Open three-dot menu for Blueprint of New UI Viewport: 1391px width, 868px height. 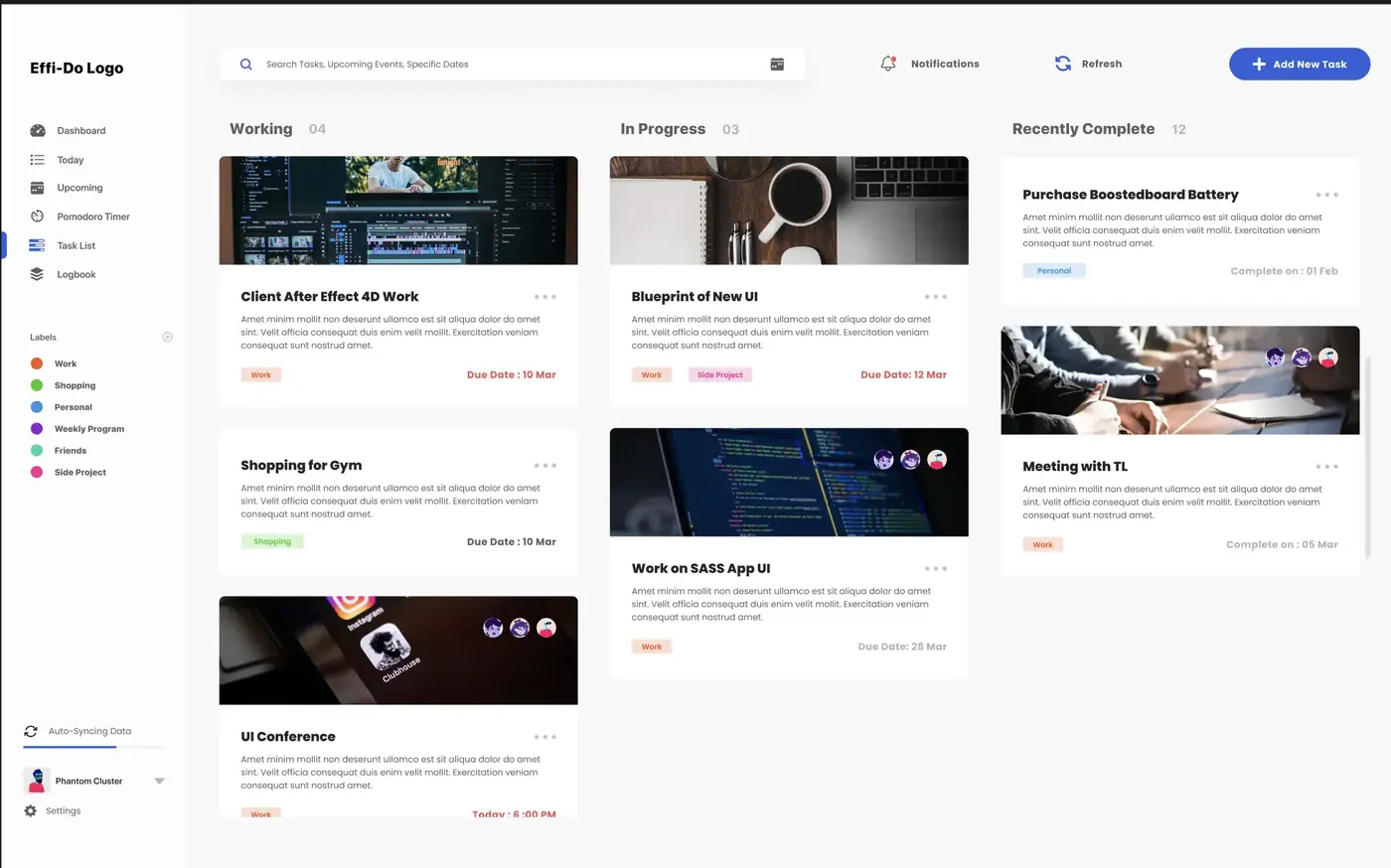coord(935,297)
